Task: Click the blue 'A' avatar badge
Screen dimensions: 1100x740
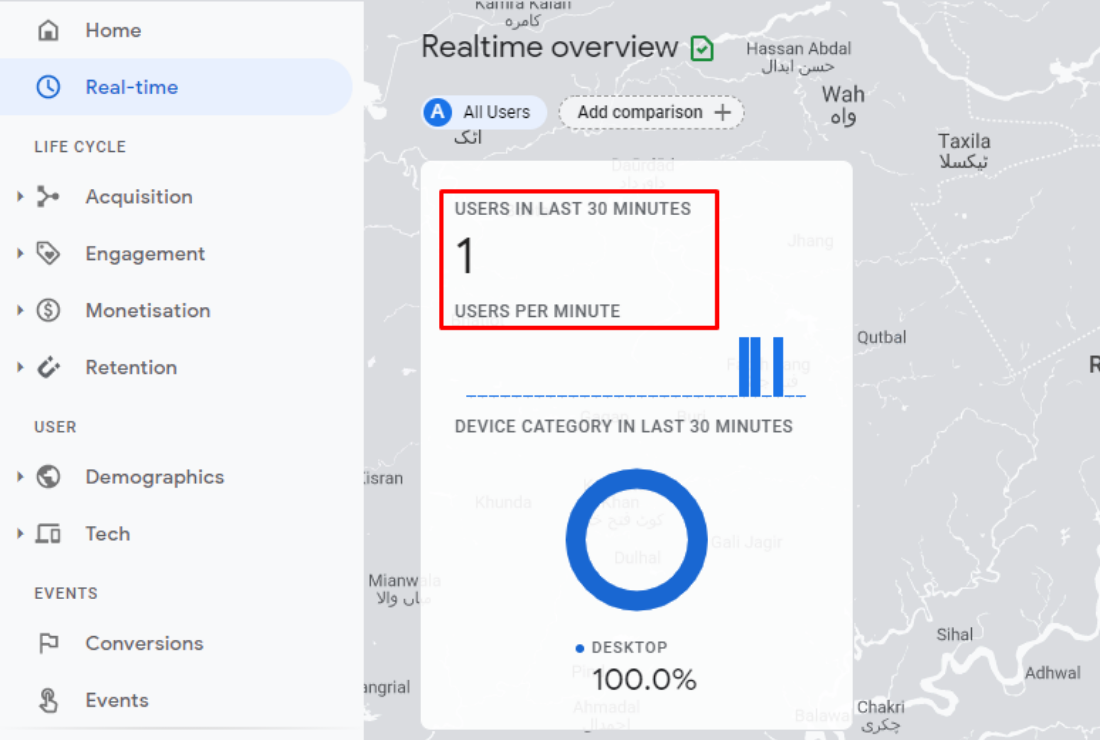Action: click(x=438, y=112)
